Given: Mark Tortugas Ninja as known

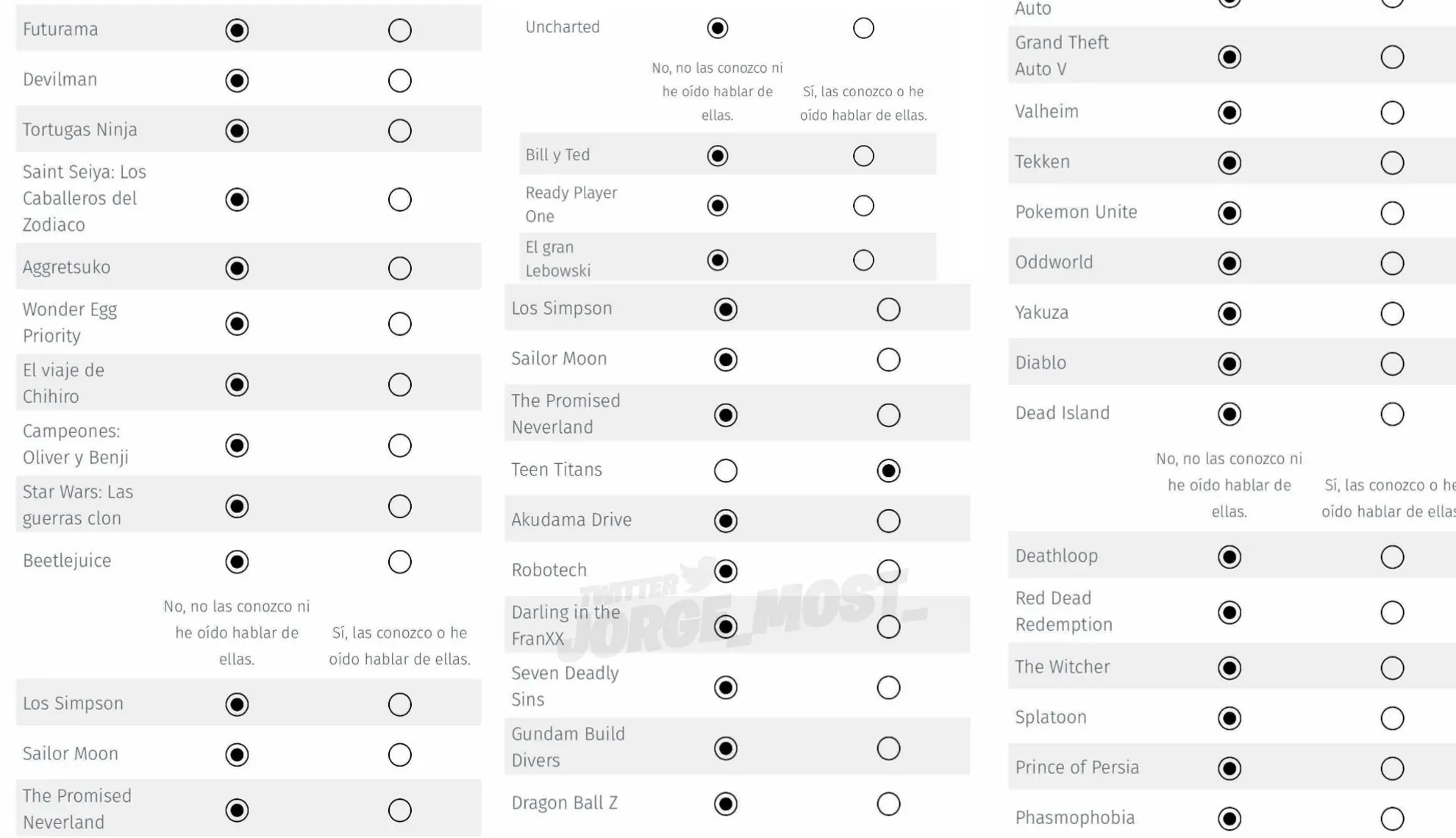Looking at the screenshot, I should click(x=399, y=131).
